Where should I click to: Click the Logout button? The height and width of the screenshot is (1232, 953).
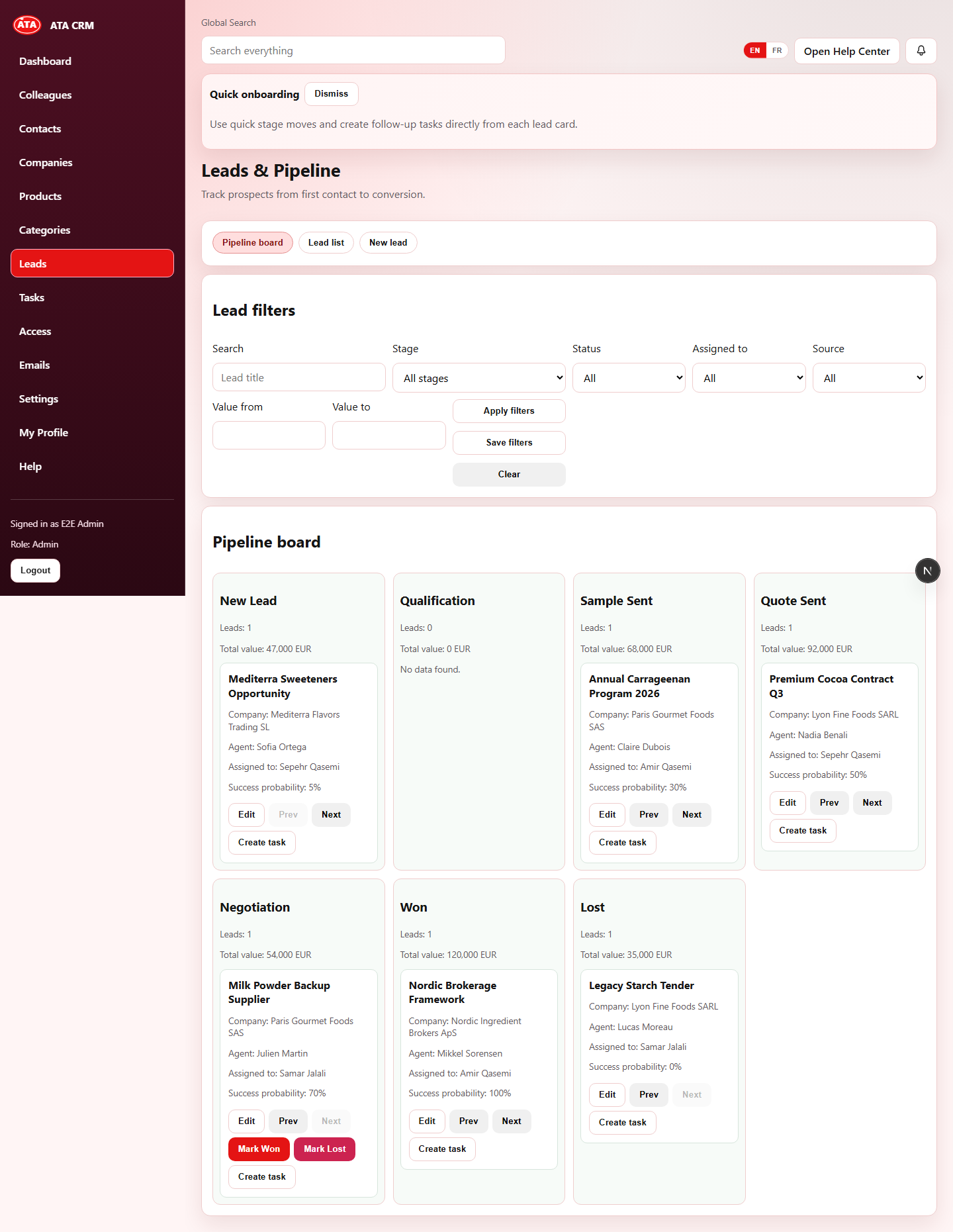tap(35, 571)
